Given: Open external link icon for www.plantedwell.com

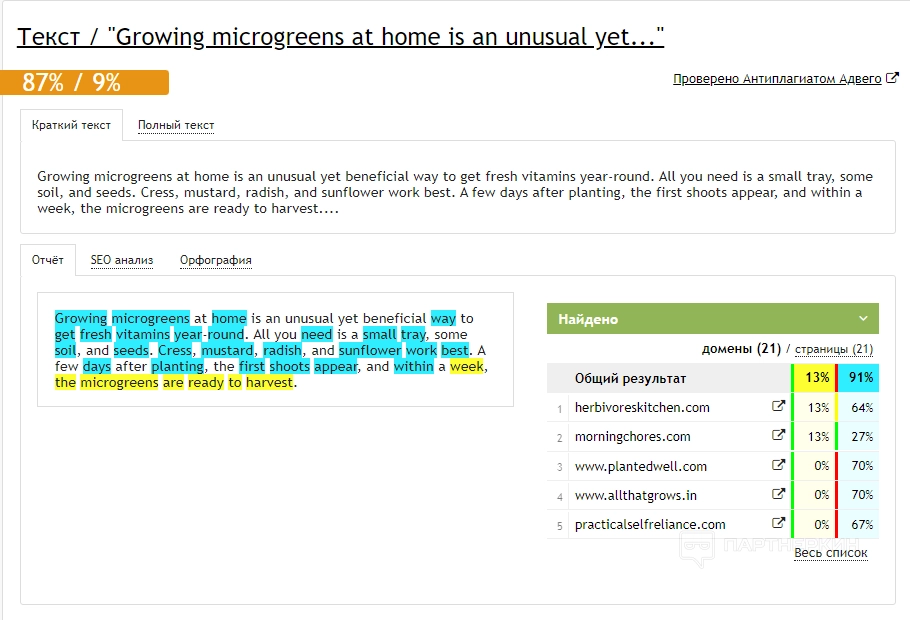Looking at the screenshot, I should 778,465.
